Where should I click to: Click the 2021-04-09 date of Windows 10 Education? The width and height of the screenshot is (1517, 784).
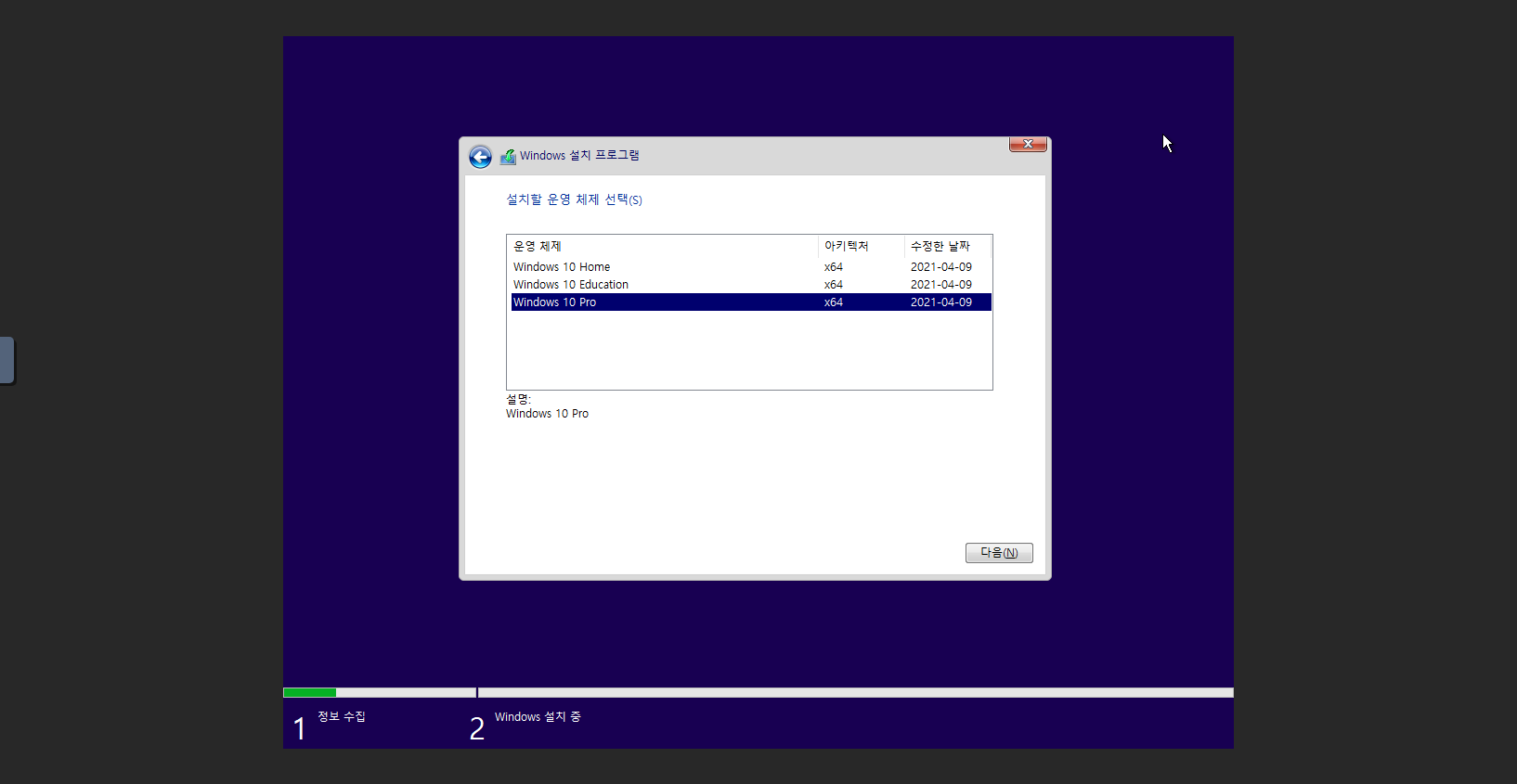pyautogui.click(x=941, y=285)
